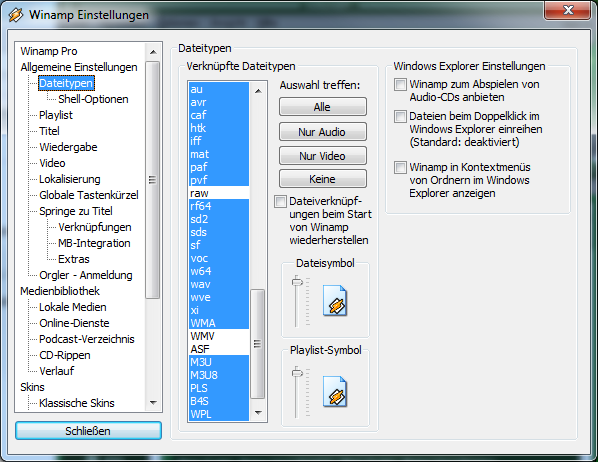Toggle Dateiverknüpfungen beim Start wiederherstellen

click(x=280, y=201)
